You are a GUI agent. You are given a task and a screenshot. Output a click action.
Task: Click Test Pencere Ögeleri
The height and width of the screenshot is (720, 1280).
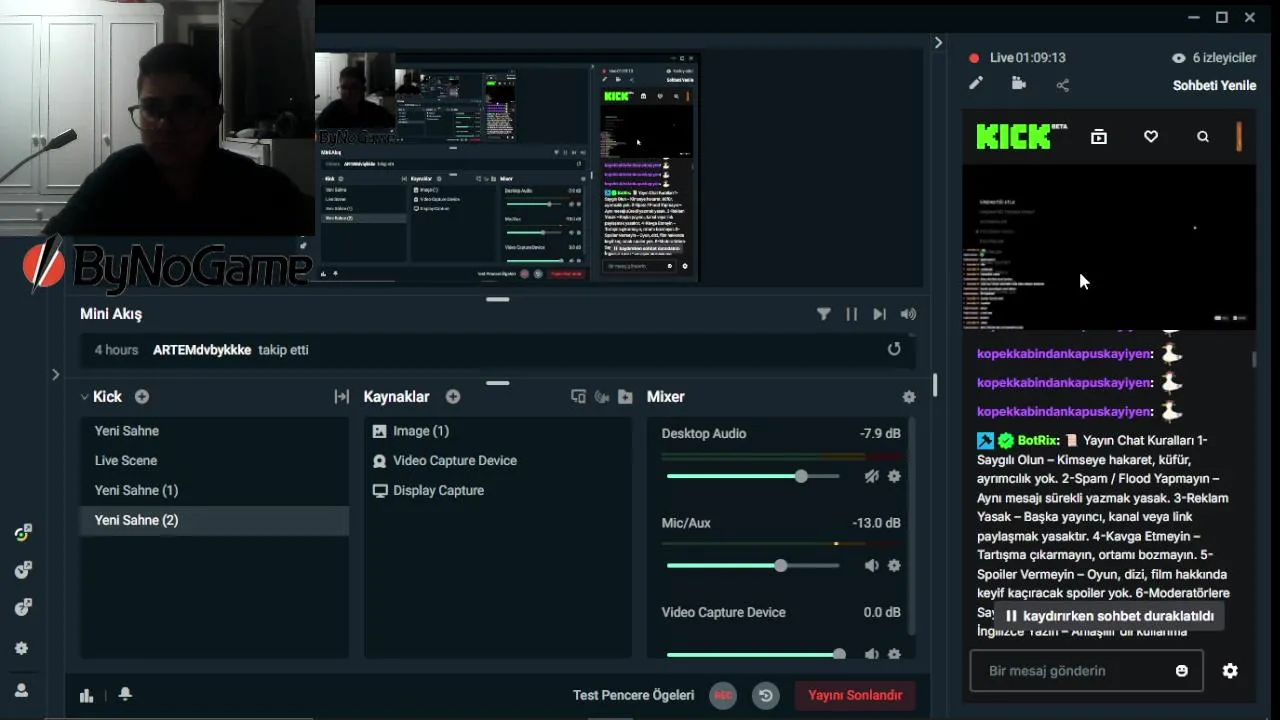(x=633, y=695)
